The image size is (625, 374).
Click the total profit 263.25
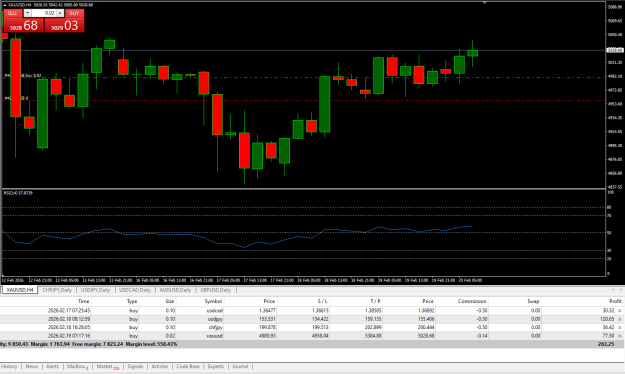[606, 344]
